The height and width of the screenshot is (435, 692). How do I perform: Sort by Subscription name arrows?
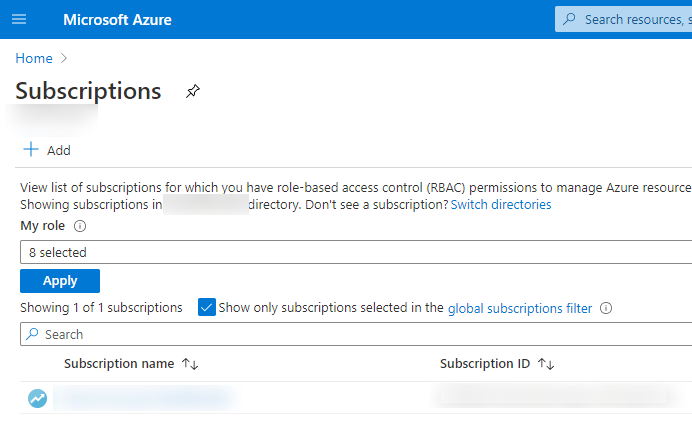coord(190,364)
